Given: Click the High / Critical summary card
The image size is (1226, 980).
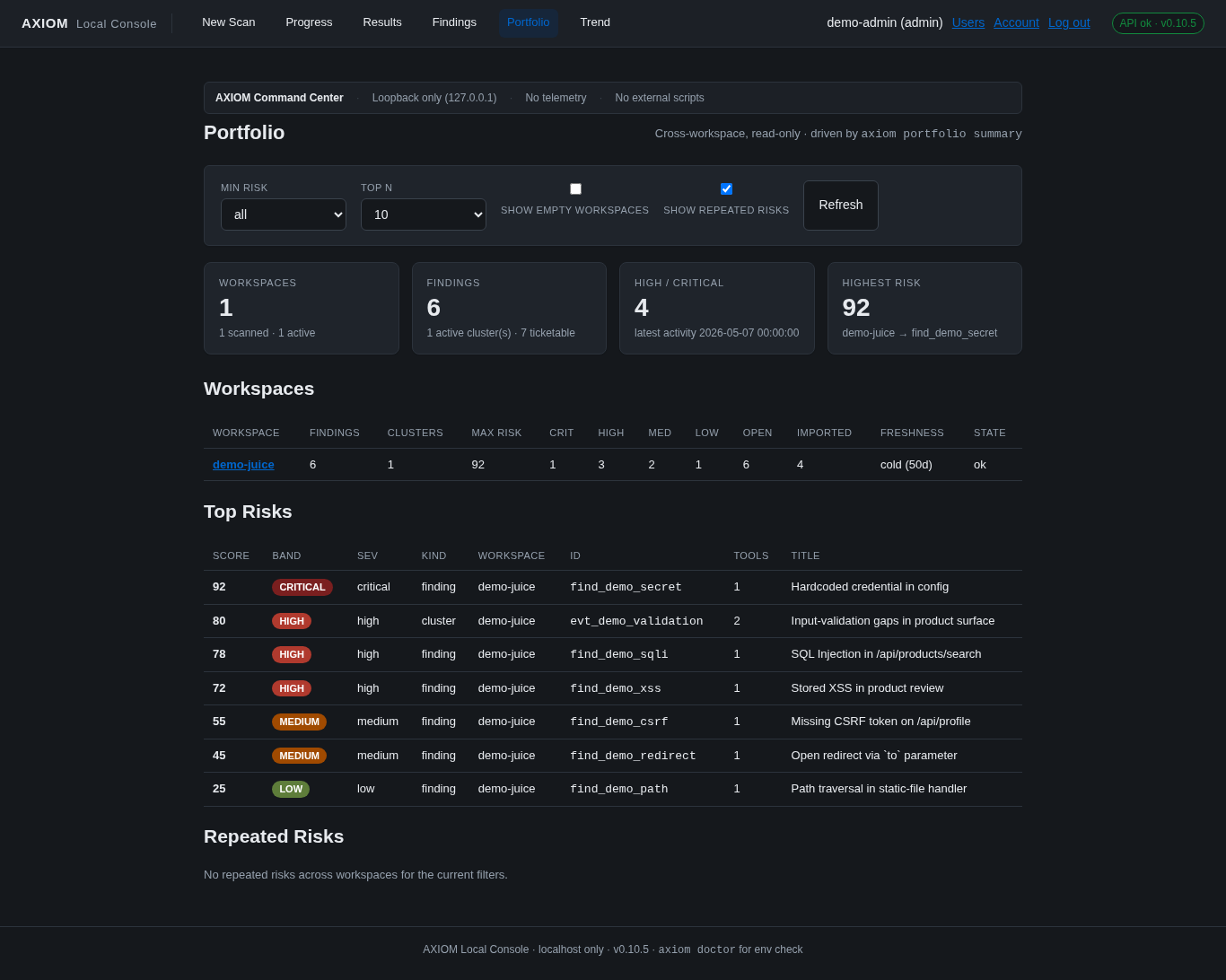Looking at the screenshot, I should (x=717, y=308).
